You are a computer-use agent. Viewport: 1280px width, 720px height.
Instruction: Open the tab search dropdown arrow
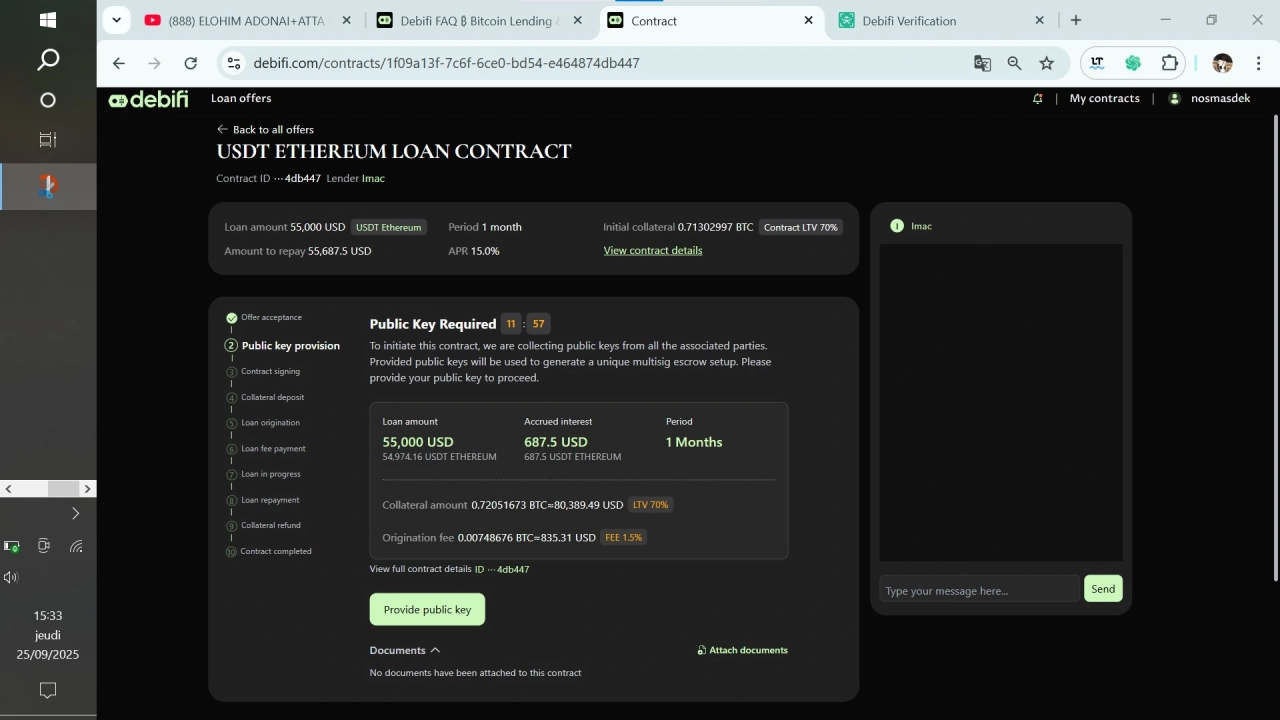pos(117,20)
